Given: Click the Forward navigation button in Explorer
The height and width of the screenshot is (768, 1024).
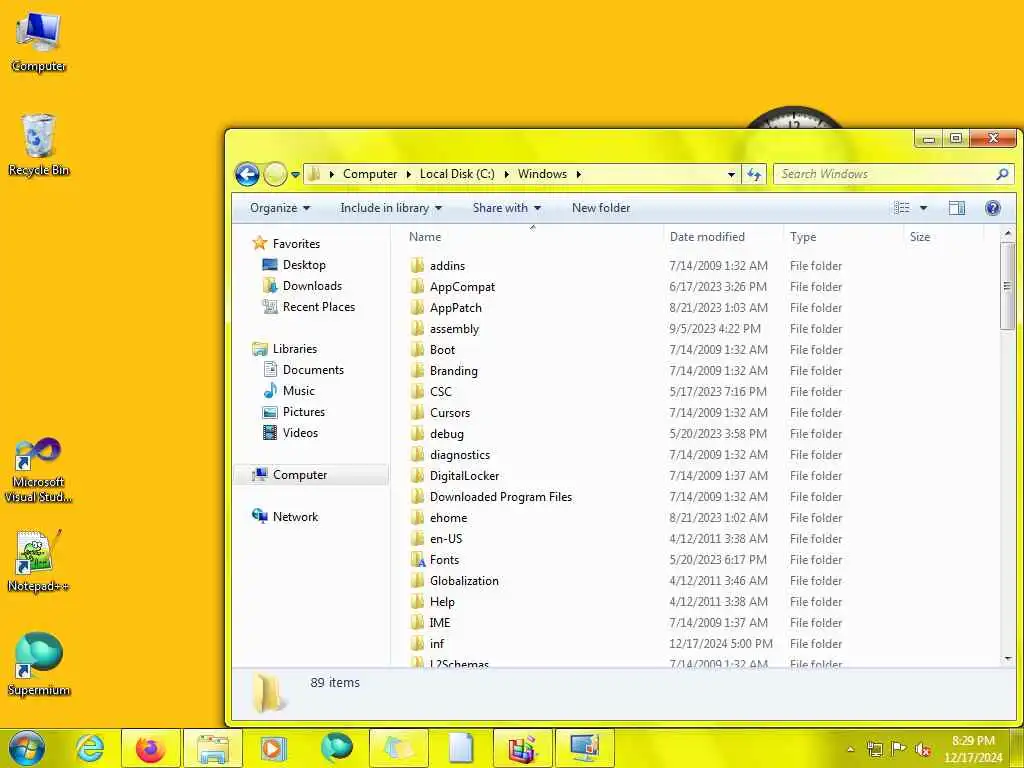Looking at the screenshot, I should [275, 174].
